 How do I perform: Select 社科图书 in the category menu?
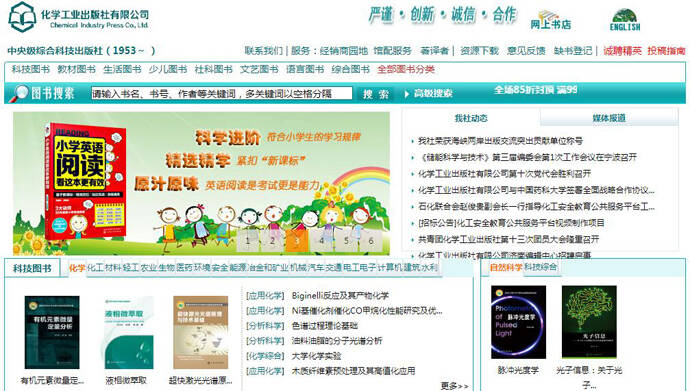tap(213, 69)
